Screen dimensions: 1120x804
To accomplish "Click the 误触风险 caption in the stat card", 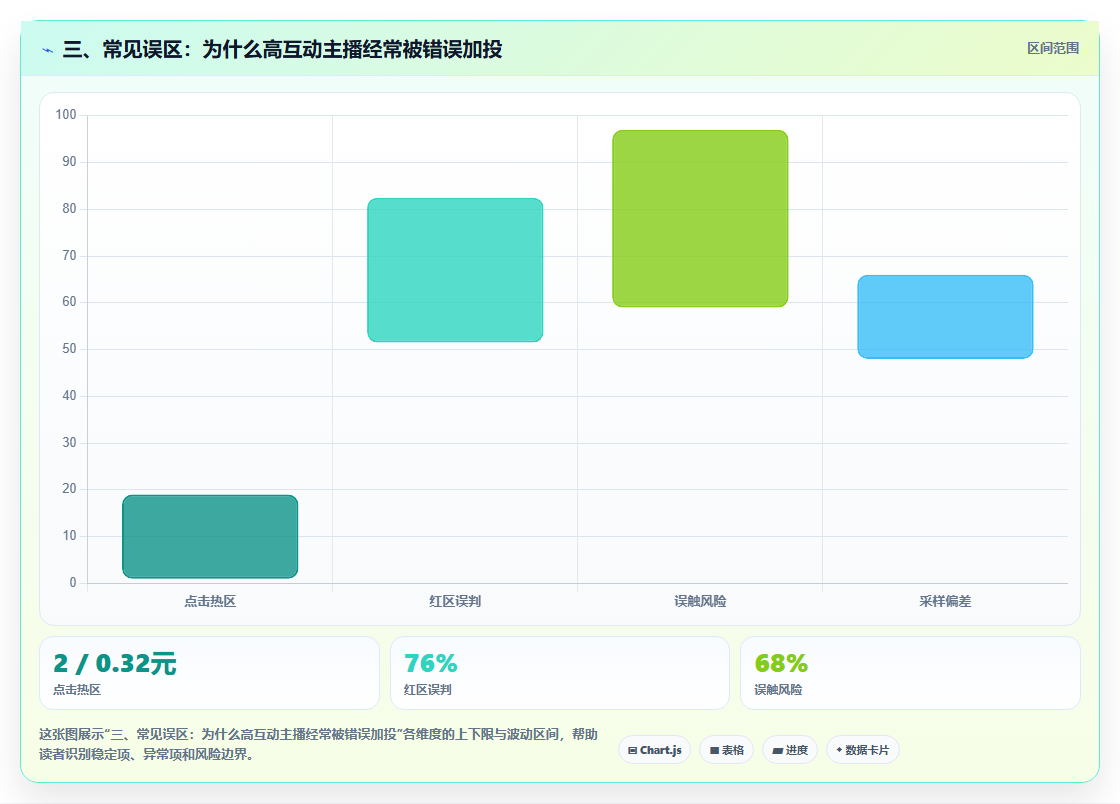I will coord(778,690).
